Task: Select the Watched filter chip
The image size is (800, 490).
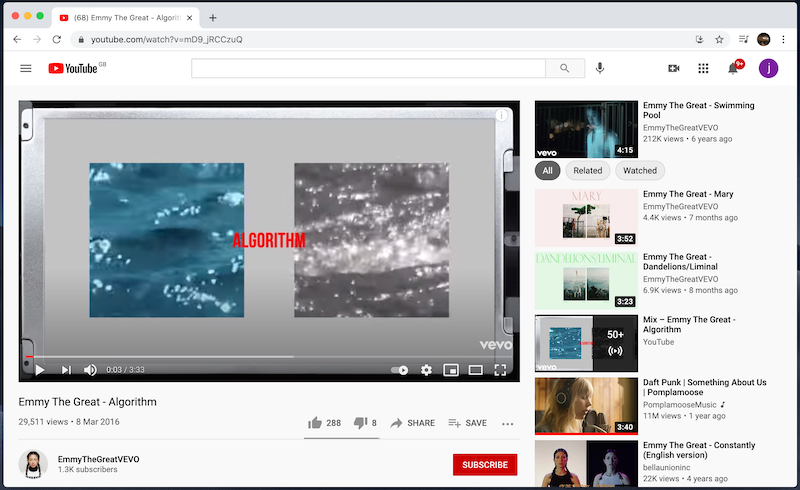Action: (x=640, y=171)
